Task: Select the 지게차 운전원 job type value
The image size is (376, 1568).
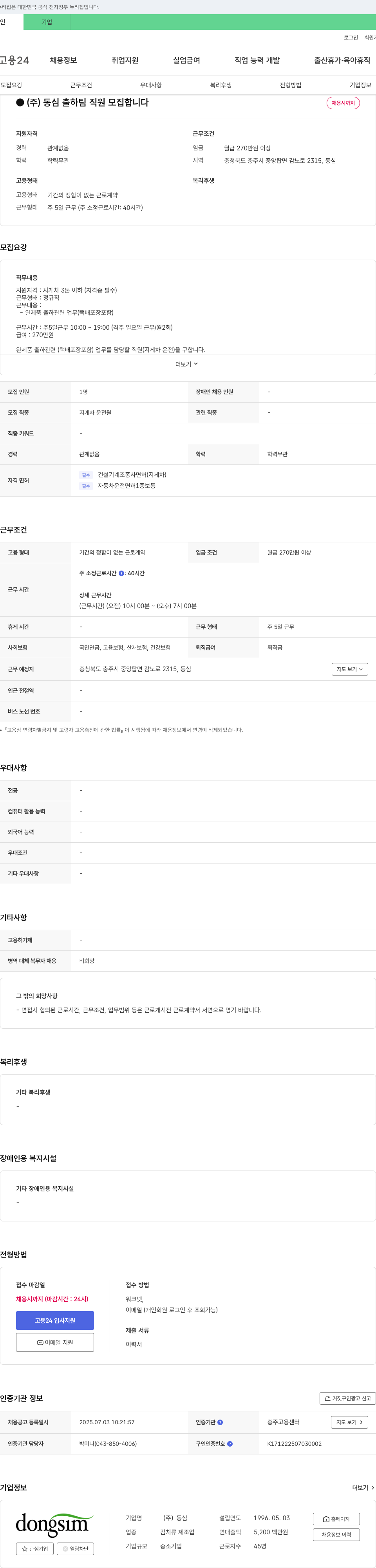Action: [x=95, y=413]
